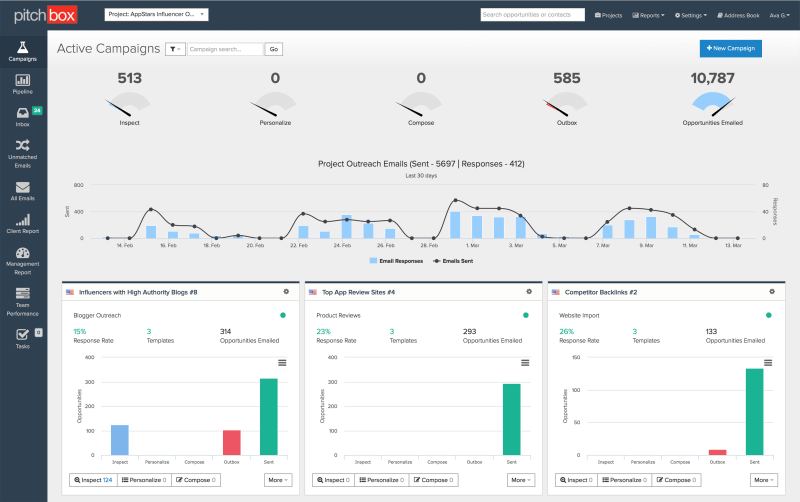Open the Management Report icon
800x502 pixels.
pos(23,253)
